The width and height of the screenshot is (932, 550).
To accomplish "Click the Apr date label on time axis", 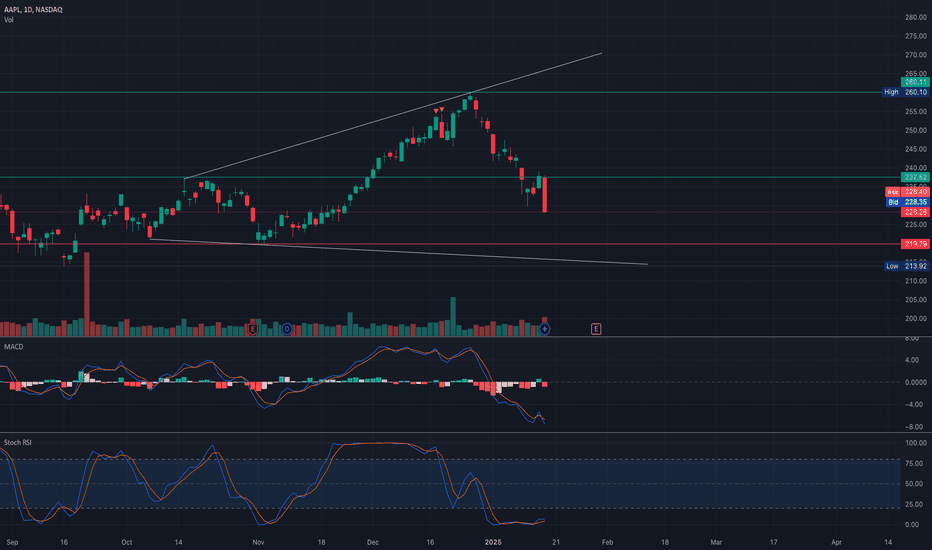I will point(836,542).
